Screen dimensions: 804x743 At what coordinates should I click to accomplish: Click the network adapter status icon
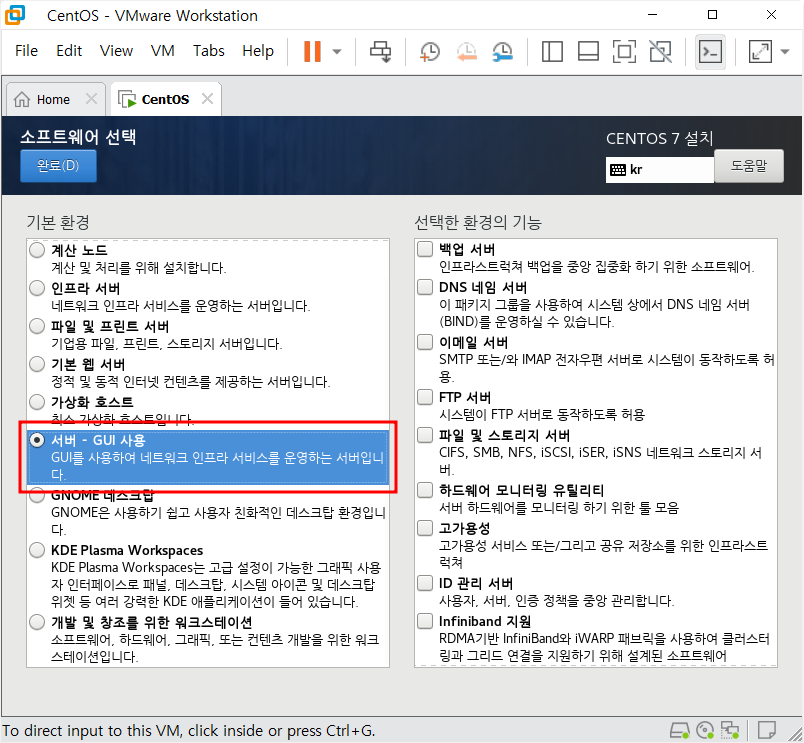730,730
